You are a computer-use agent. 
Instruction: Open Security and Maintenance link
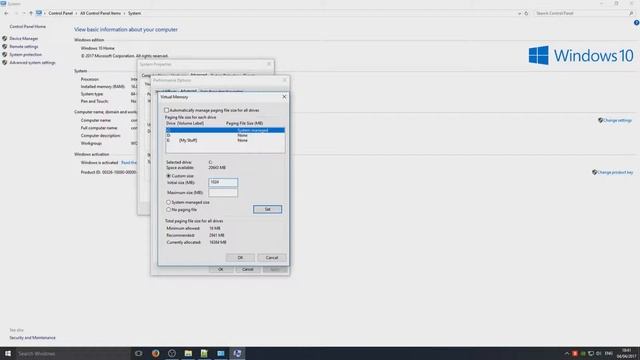(32, 338)
